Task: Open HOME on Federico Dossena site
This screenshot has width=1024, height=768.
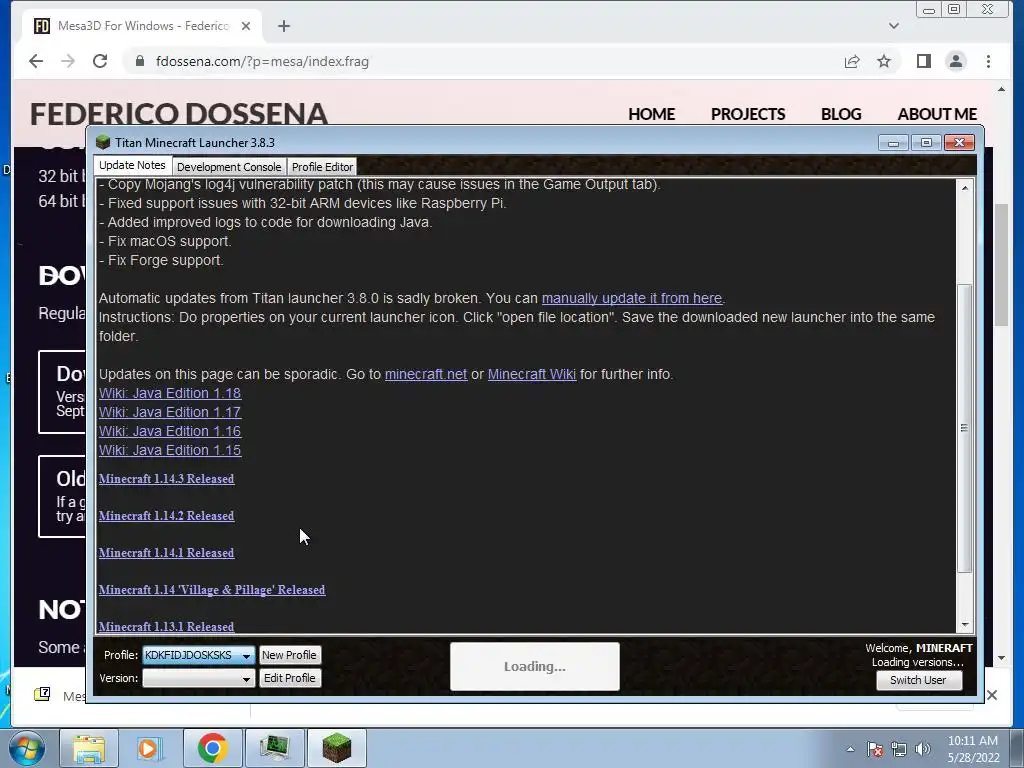Action: (x=651, y=114)
